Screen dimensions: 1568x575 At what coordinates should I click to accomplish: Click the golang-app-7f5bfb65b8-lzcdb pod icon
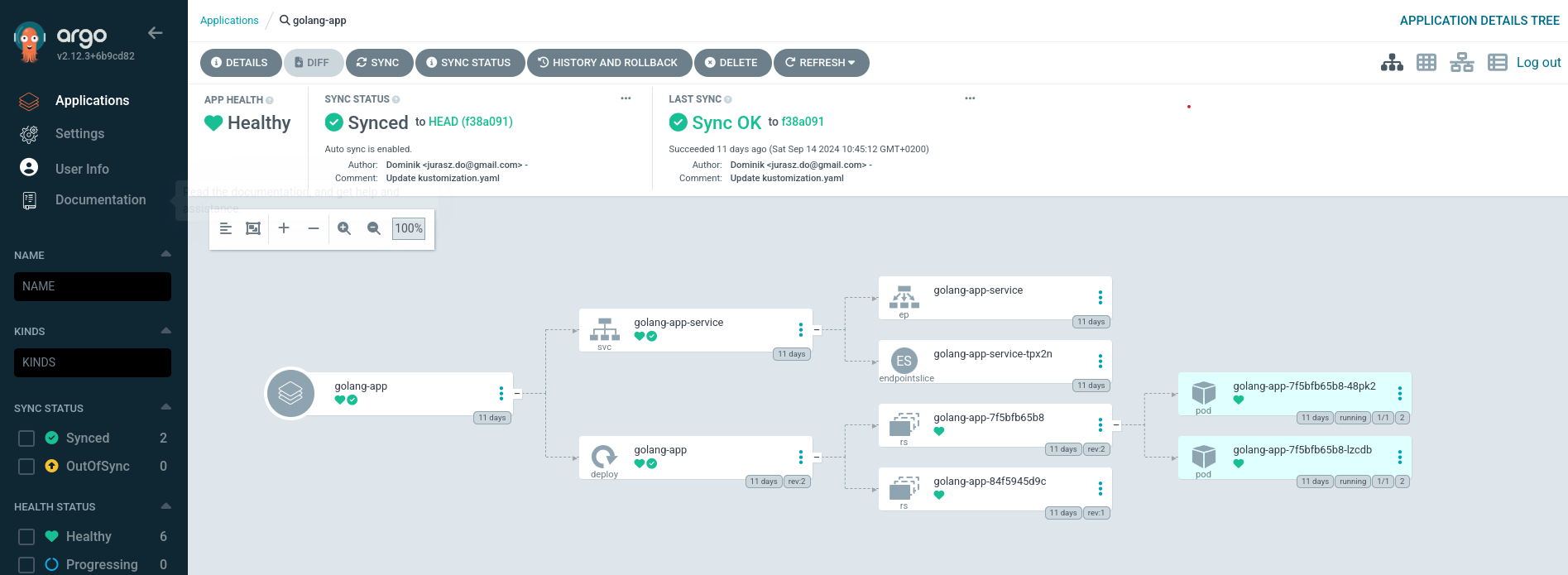pos(1203,457)
